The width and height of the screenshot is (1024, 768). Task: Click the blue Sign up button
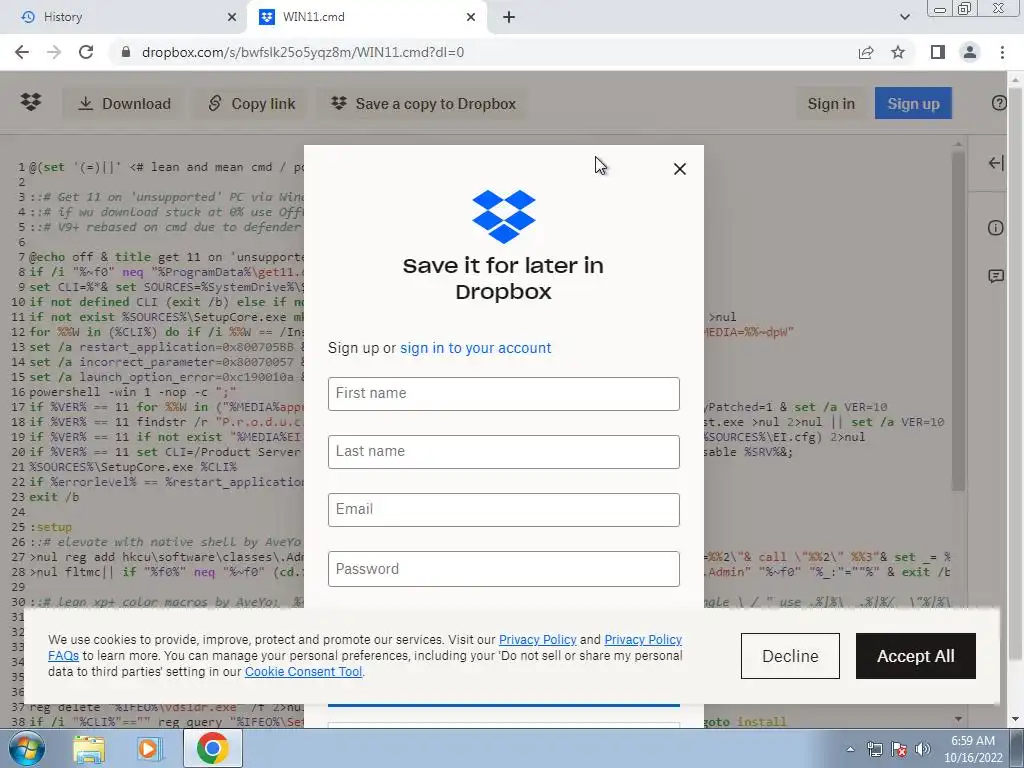coord(913,104)
